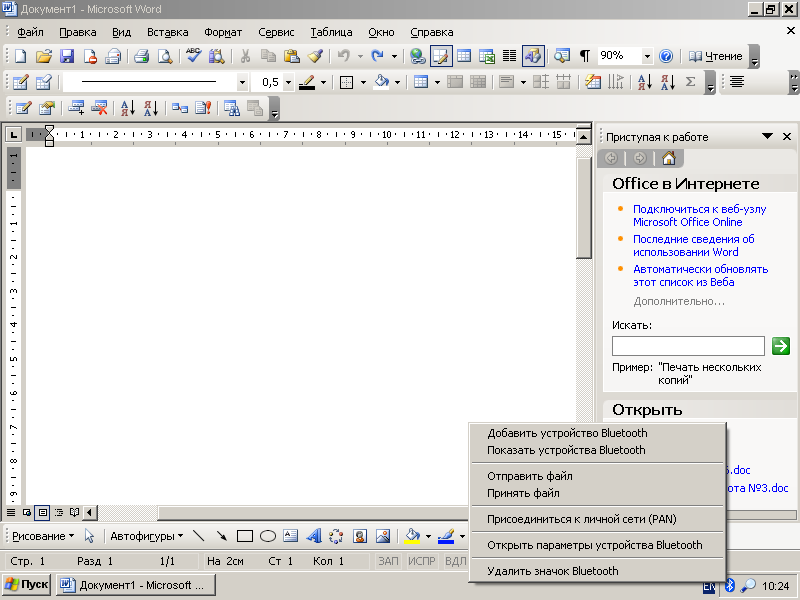Open the Автофигуры menu

click(x=146, y=536)
